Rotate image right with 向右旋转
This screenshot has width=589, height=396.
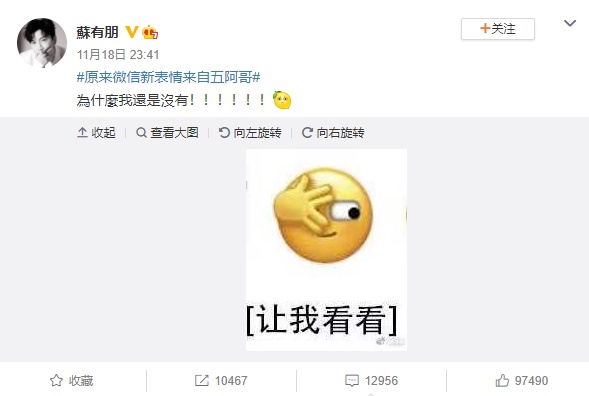tap(333, 133)
